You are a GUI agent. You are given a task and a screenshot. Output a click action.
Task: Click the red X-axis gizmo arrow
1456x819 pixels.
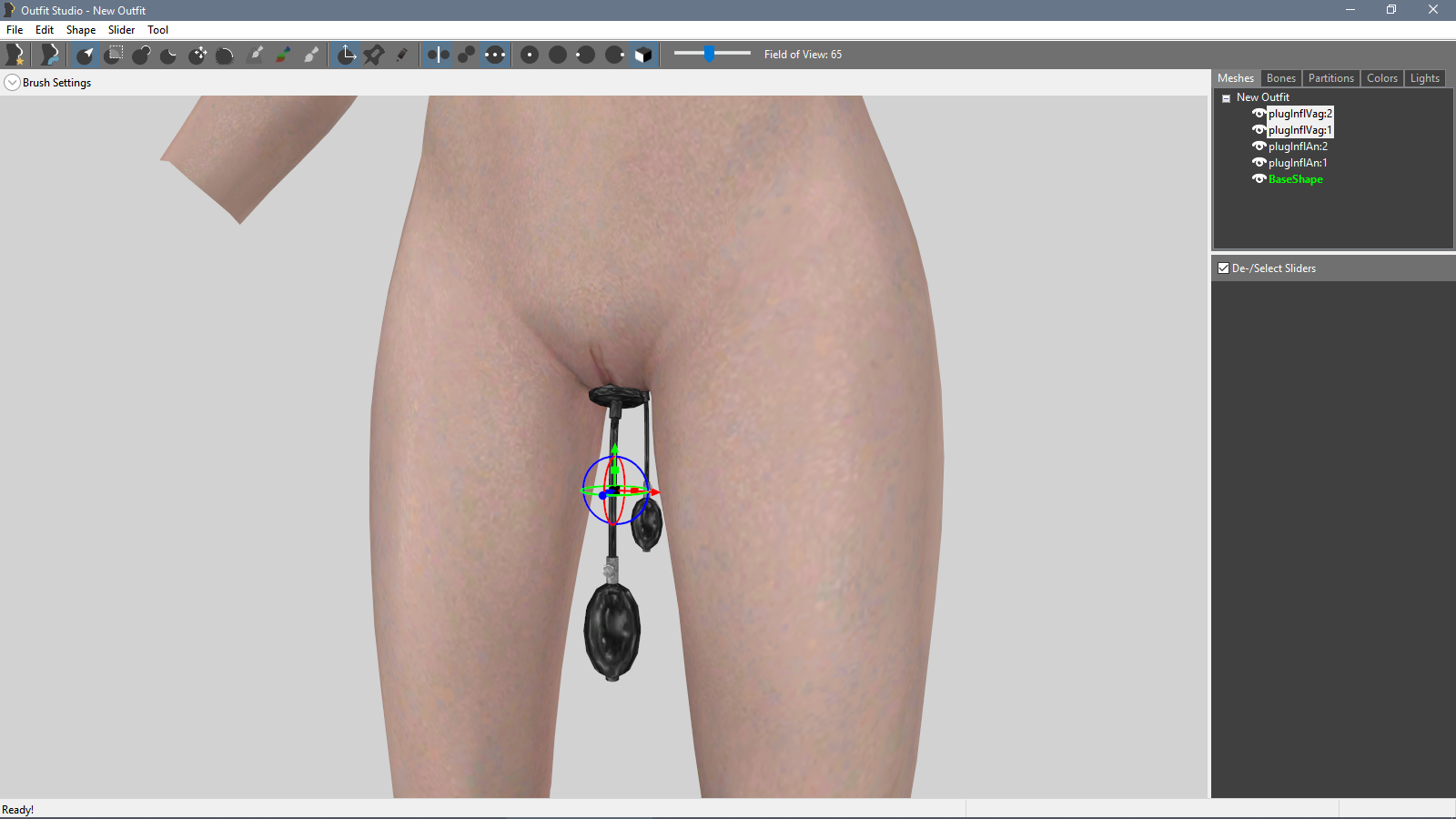[x=653, y=492]
